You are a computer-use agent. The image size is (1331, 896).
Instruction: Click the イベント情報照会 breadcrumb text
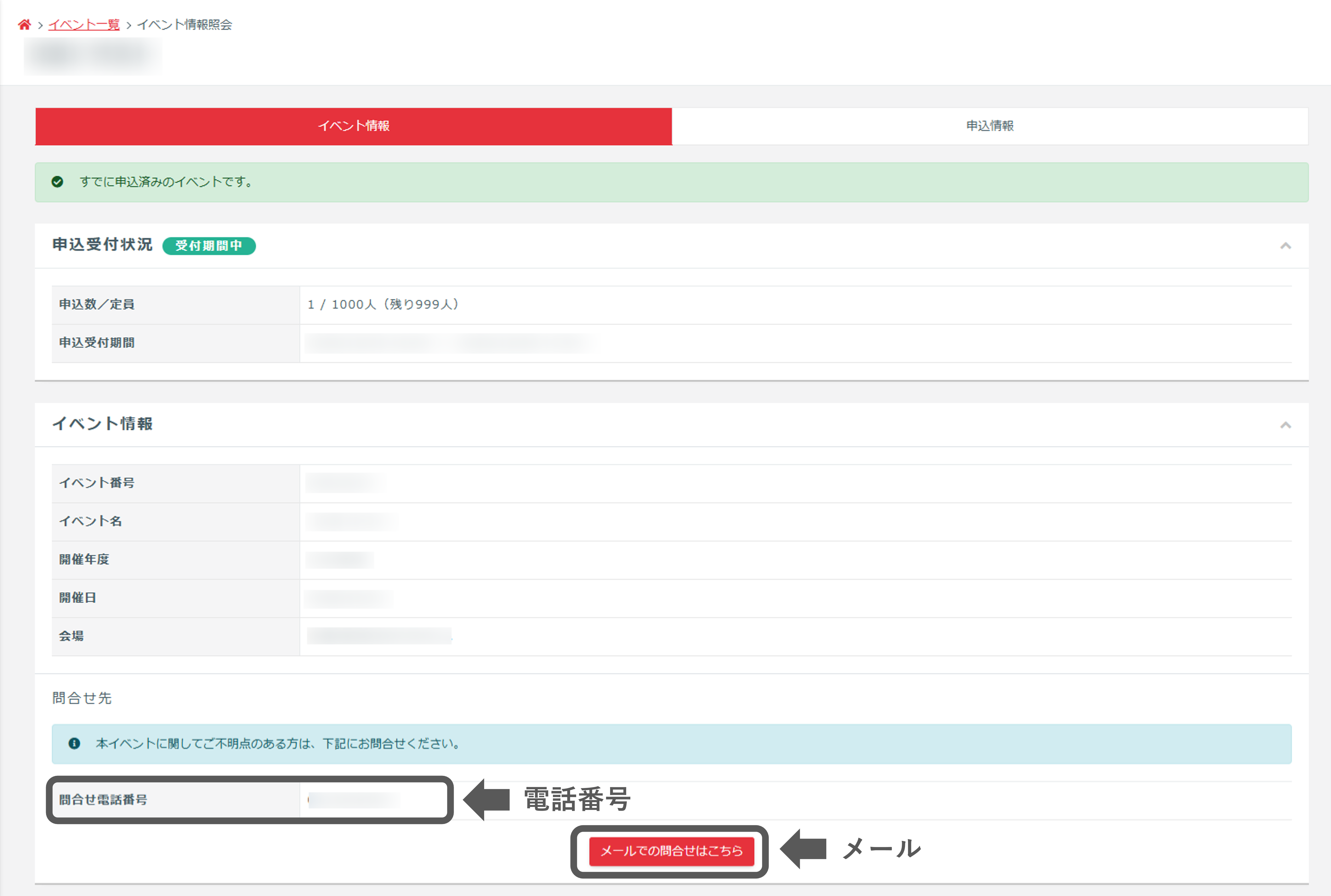tap(184, 24)
